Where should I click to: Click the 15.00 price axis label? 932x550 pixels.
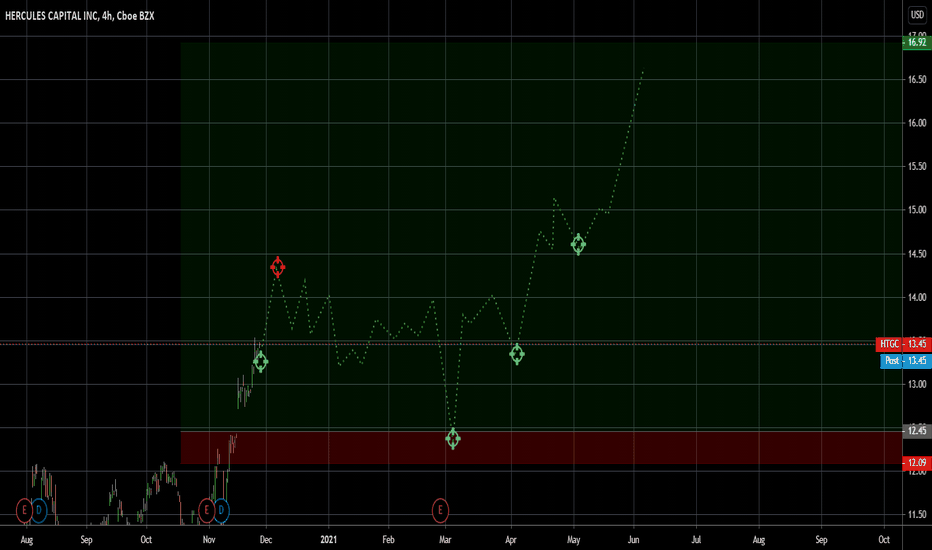pyautogui.click(x=917, y=210)
